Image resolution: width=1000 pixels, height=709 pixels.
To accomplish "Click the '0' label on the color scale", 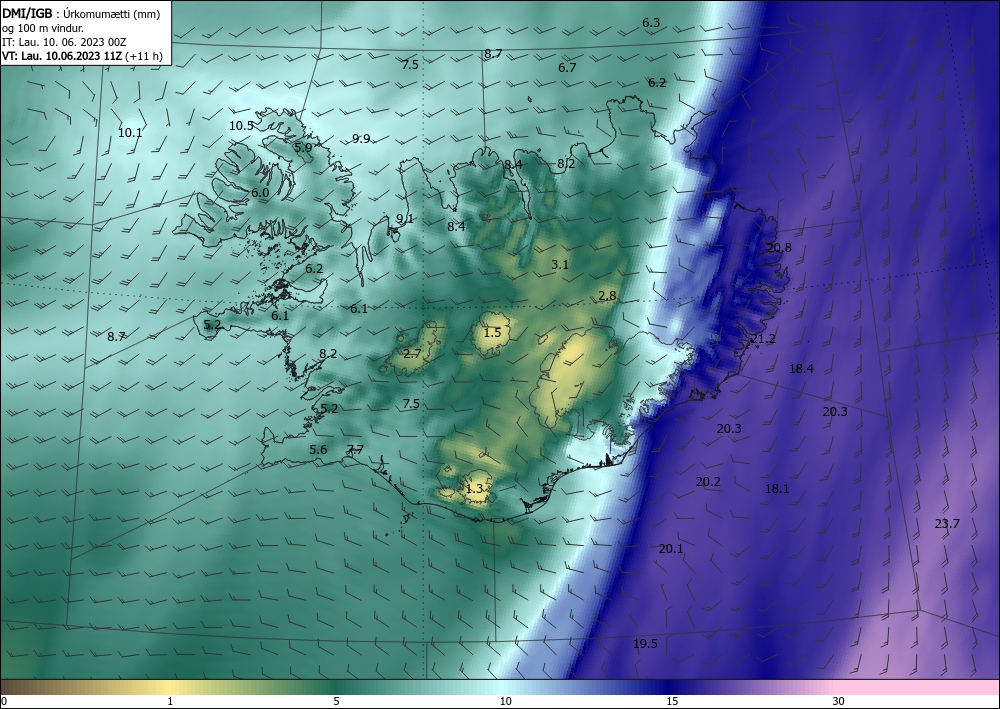I will click(x=4, y=702).
